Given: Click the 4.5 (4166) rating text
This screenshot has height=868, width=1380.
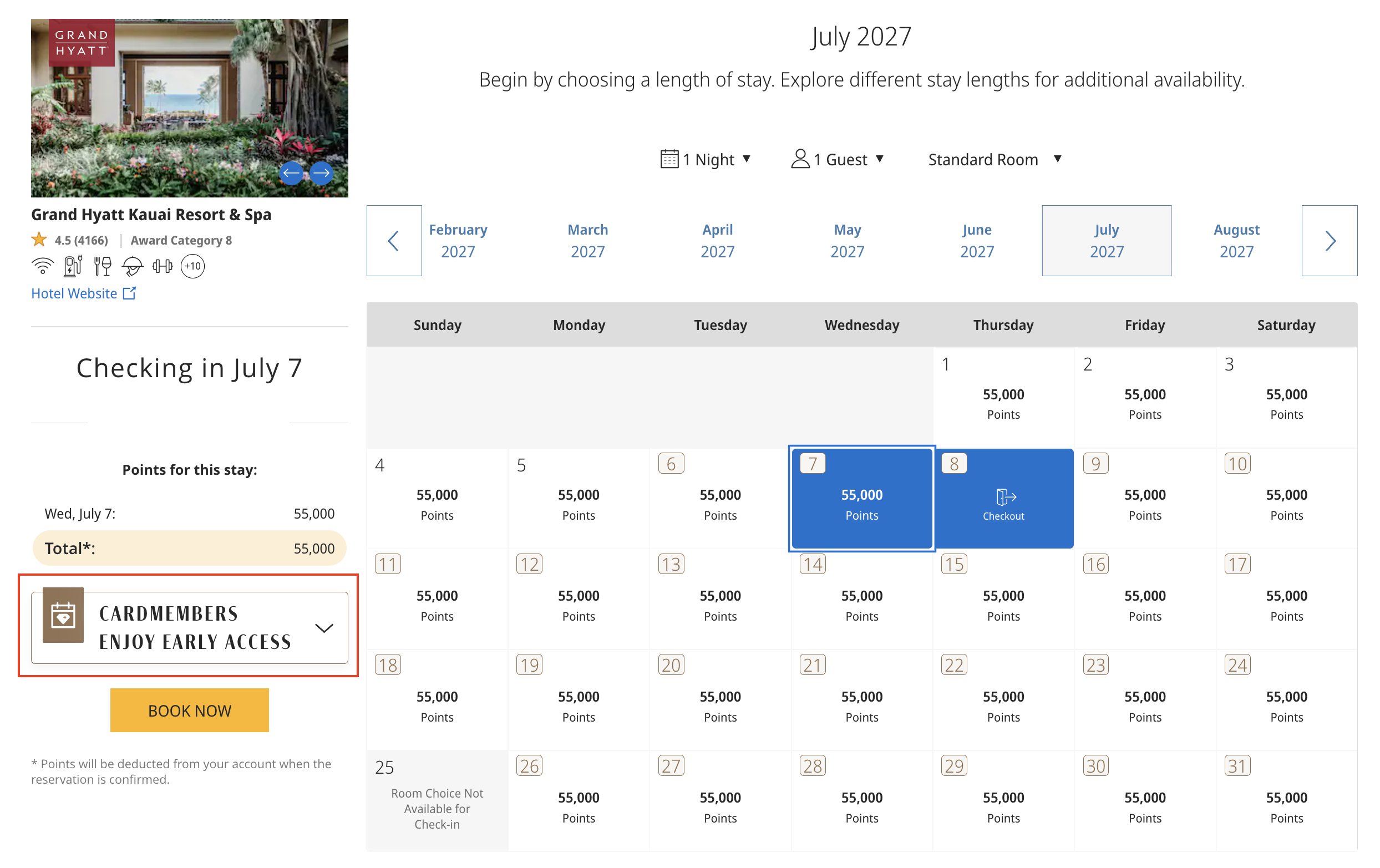Looking at the screenshot, I should tap(82, 240).
